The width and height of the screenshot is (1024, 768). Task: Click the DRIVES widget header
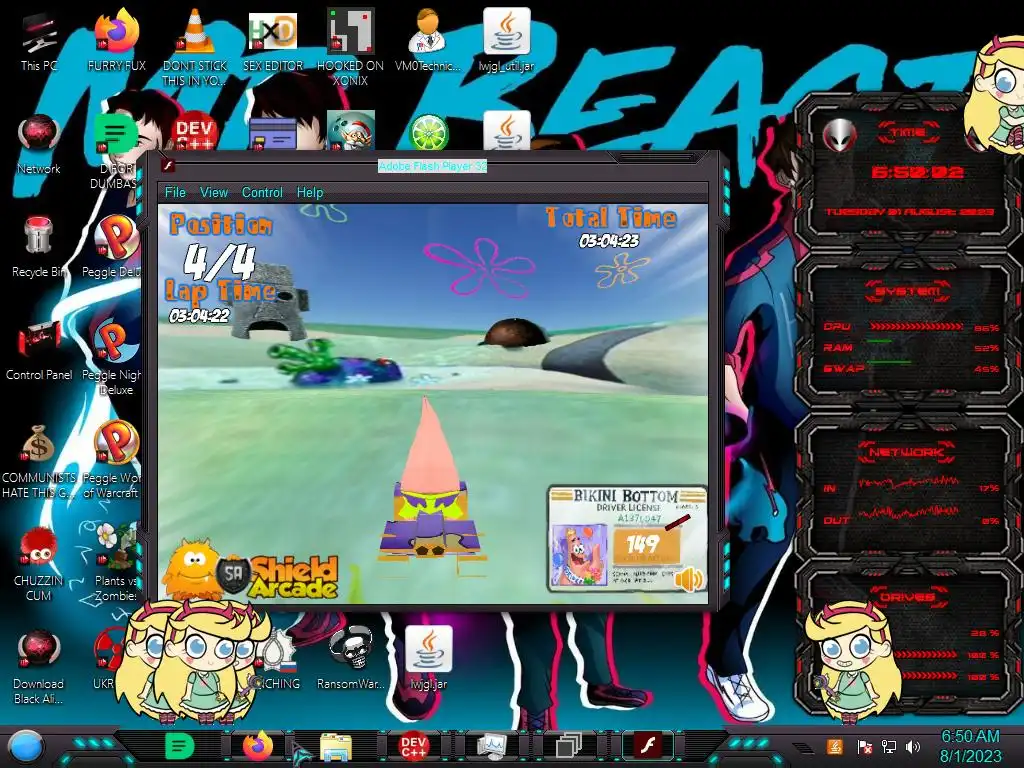pos(907,597)
